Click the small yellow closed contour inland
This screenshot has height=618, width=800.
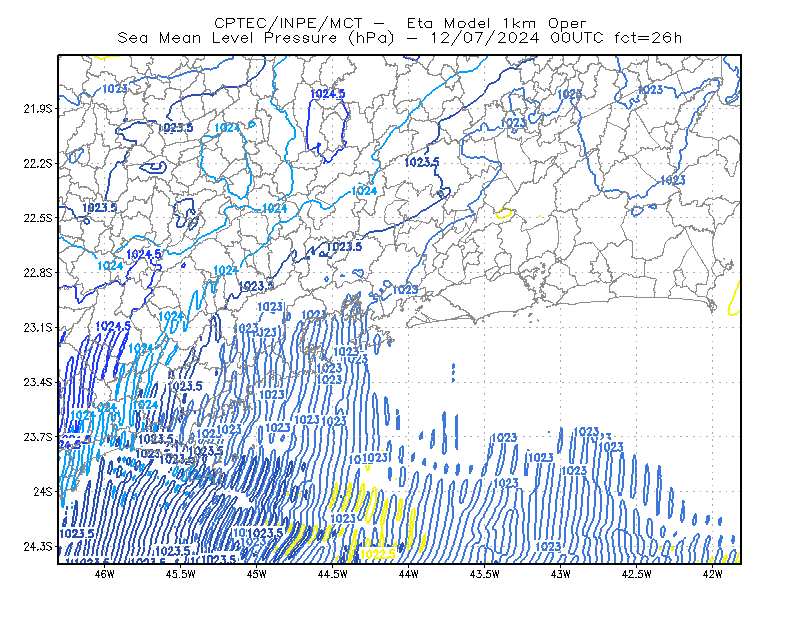pos(504,213)
